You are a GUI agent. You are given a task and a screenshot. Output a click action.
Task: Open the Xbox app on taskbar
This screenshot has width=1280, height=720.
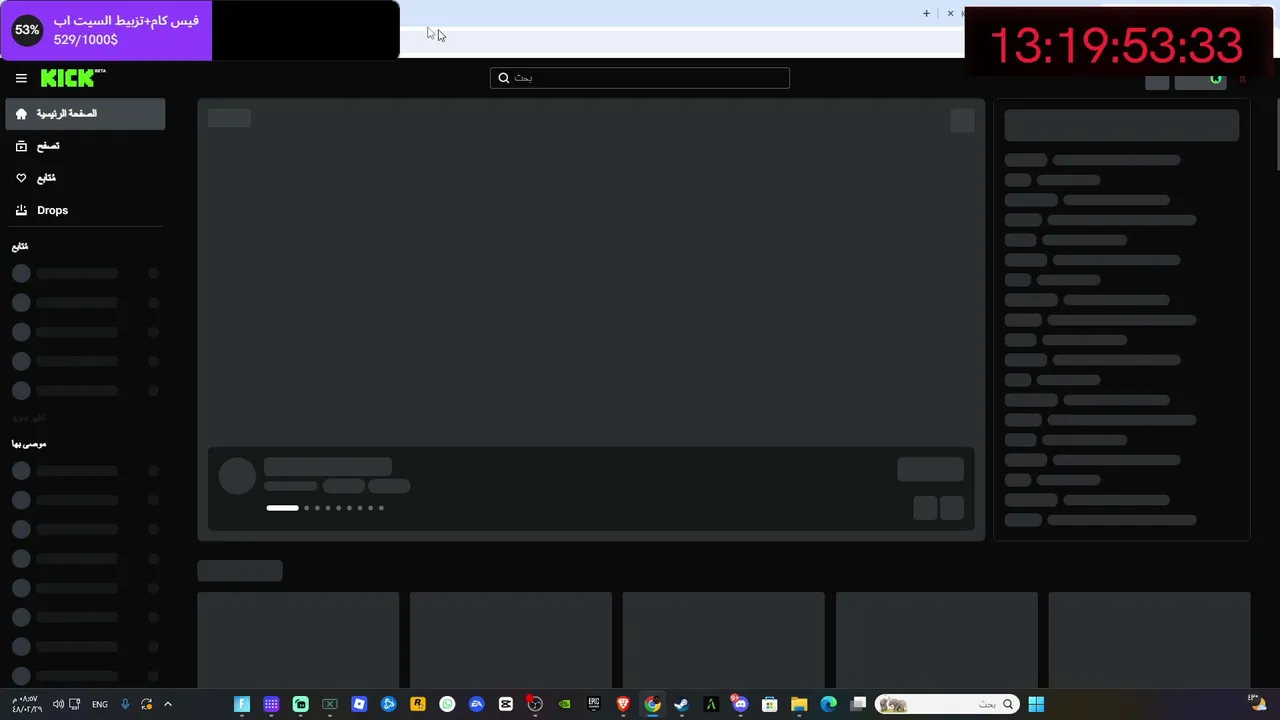click(x=330, y=704)
